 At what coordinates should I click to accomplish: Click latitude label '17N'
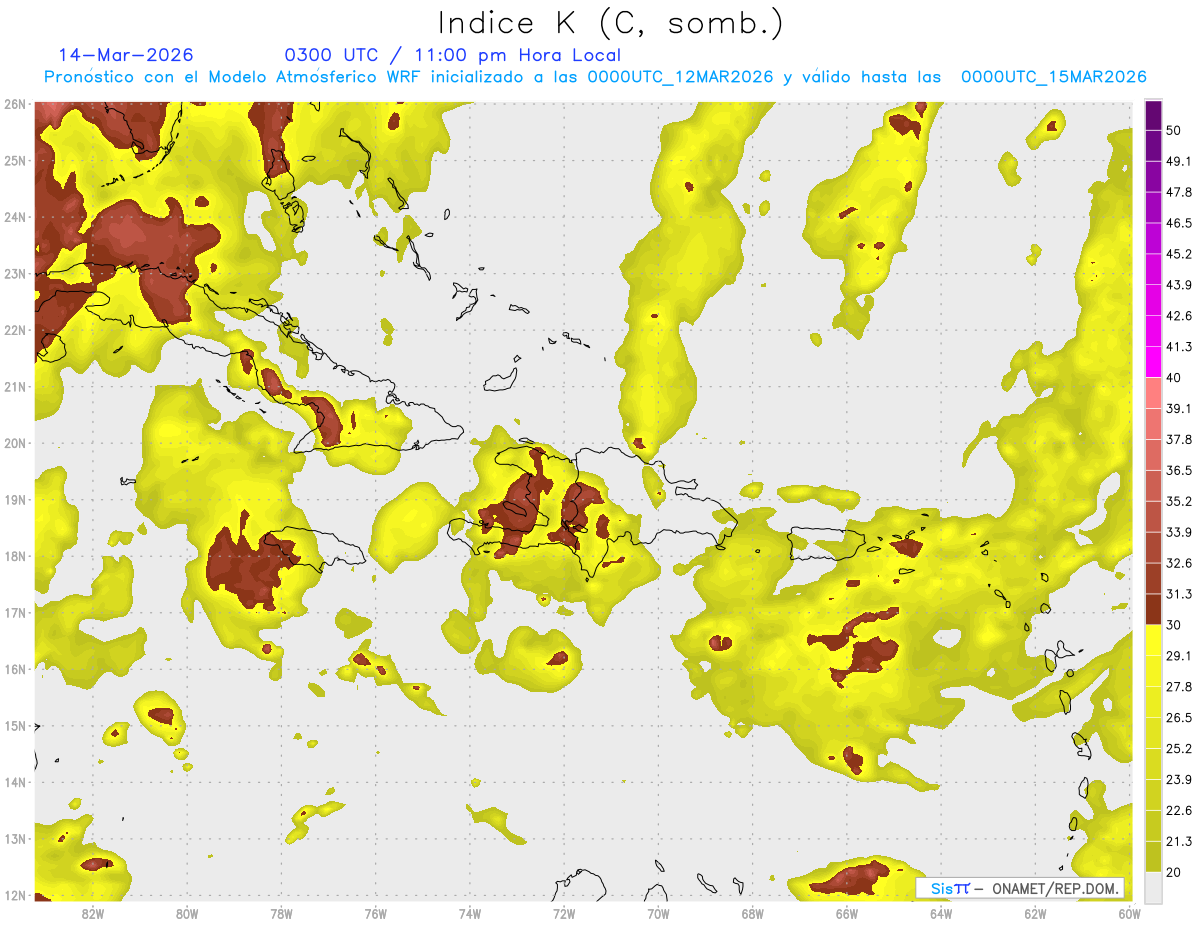click(14, 613)
